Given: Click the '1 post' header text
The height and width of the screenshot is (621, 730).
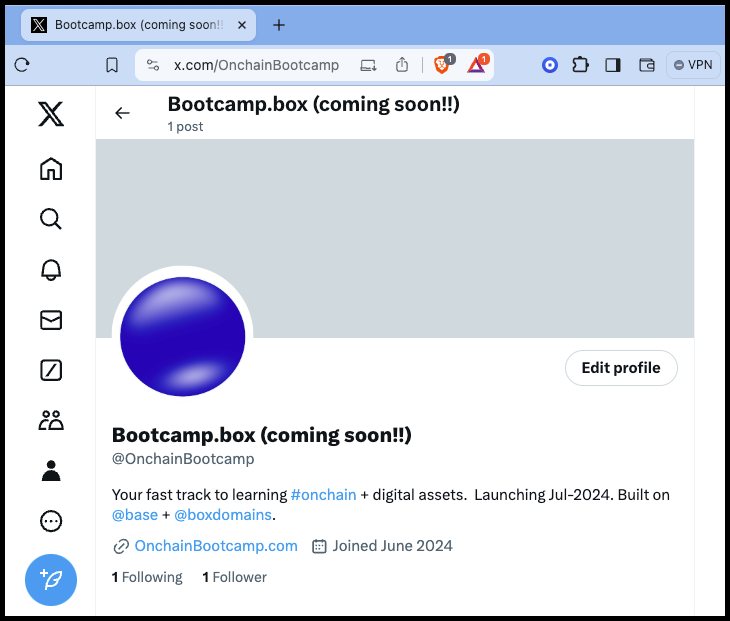Looking at the screenshot, I should pos(185,127).
